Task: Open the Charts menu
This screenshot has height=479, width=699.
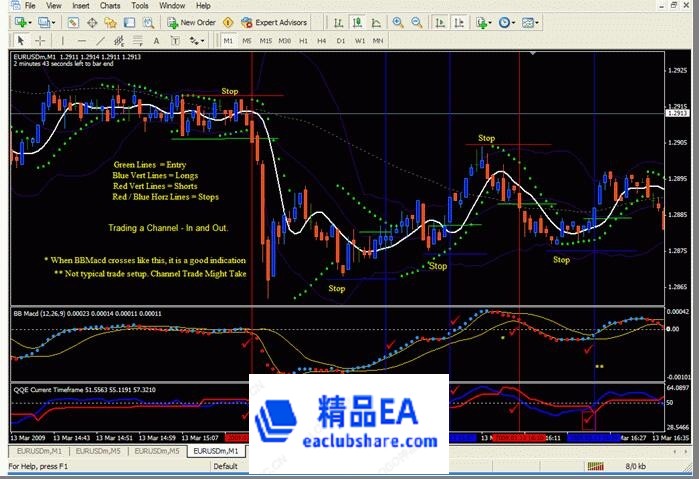Action: click(x=111, y=5)
